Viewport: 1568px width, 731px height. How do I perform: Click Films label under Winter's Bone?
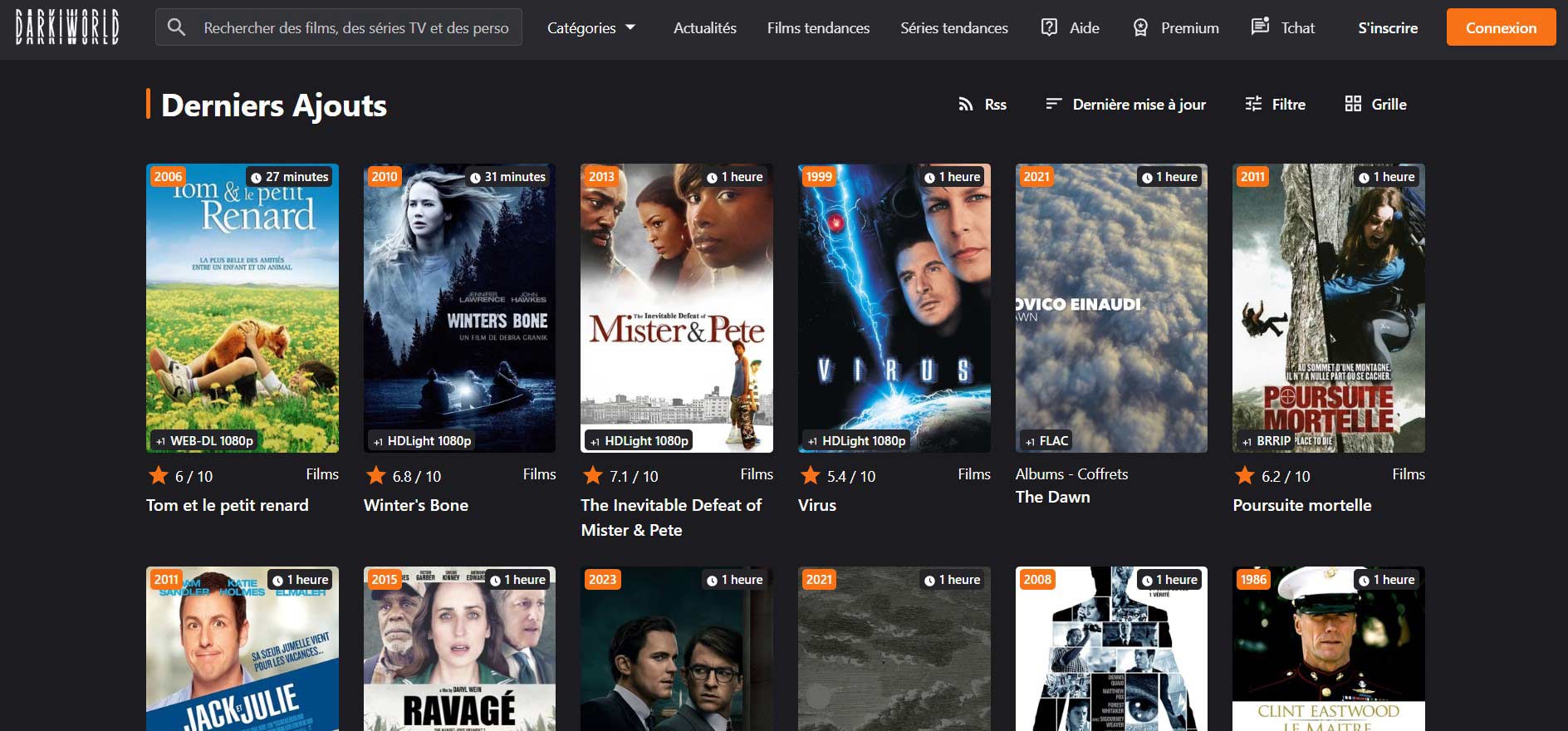[540, 474]
